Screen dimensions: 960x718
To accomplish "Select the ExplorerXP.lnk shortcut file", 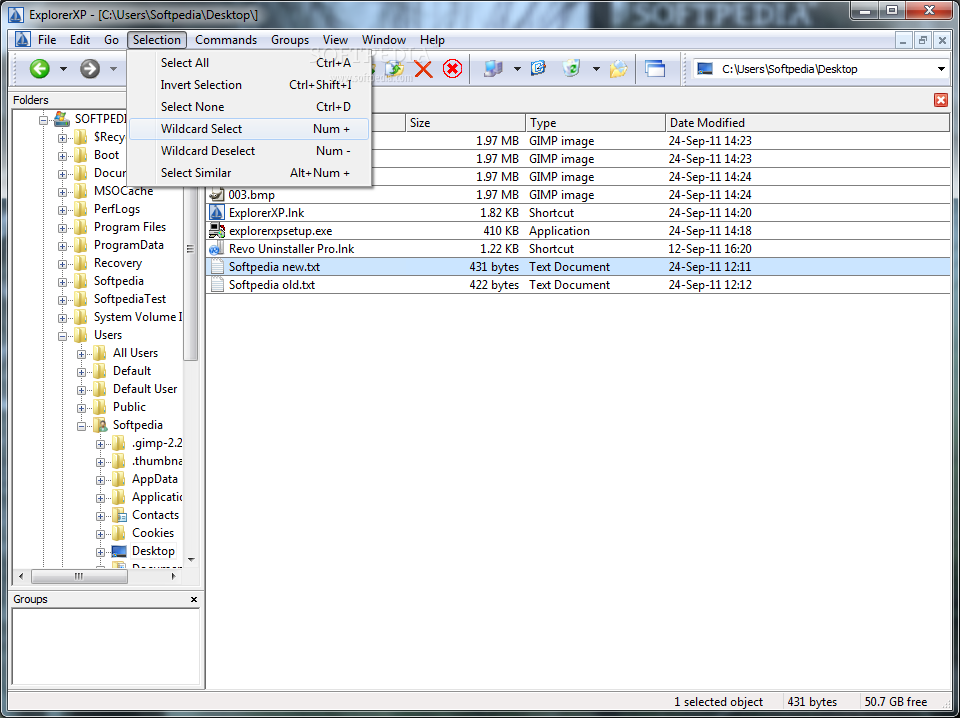I will (x=578, y=213).
